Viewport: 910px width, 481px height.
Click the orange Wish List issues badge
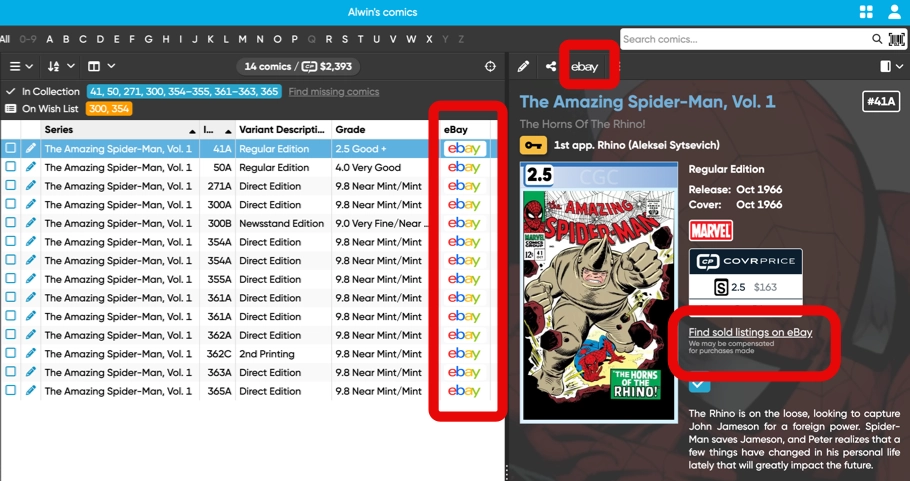(109, 109)
